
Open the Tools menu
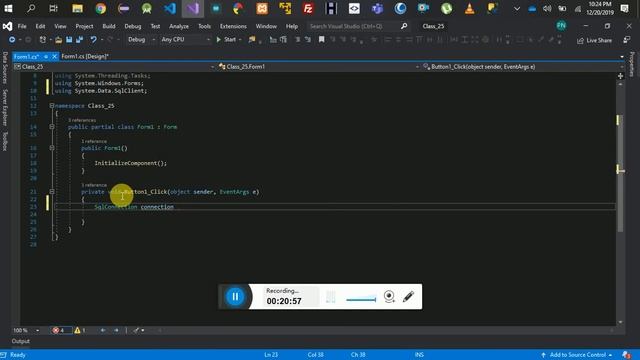tap(204, 26)
